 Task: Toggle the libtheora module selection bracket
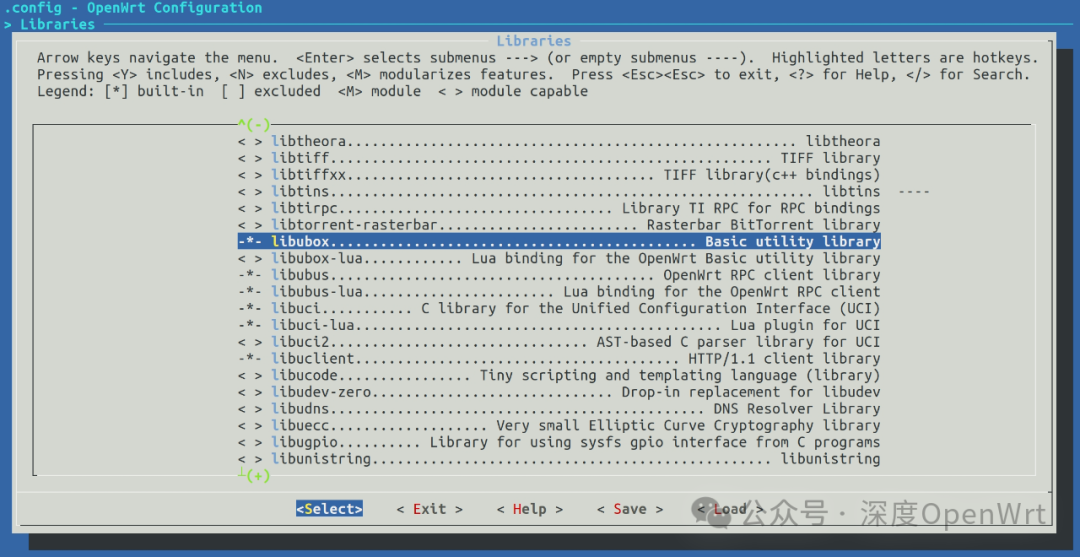tap(250, 142)
